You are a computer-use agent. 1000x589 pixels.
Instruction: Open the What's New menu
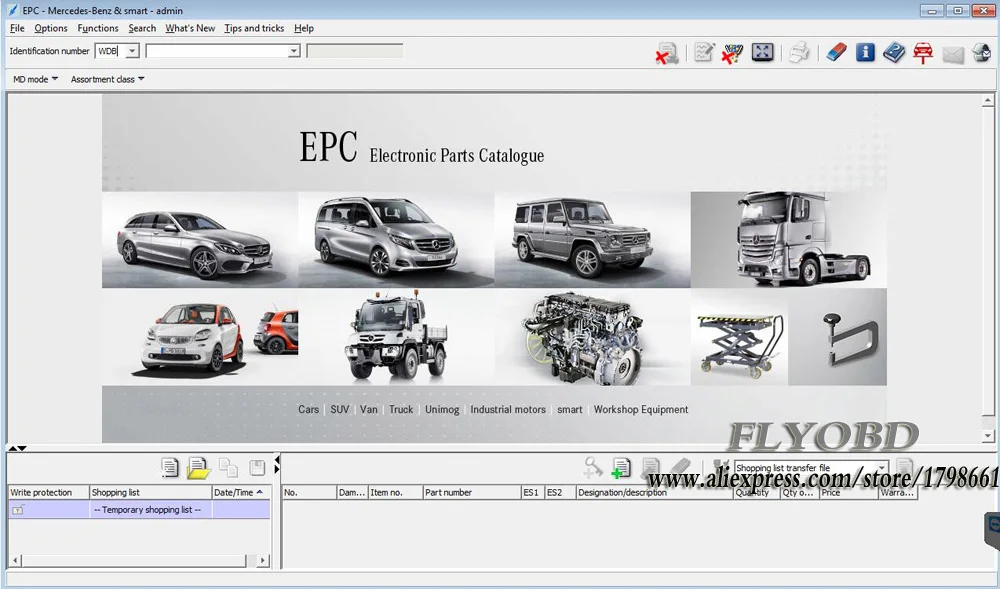pyautogui.click(x=190, y=28)
